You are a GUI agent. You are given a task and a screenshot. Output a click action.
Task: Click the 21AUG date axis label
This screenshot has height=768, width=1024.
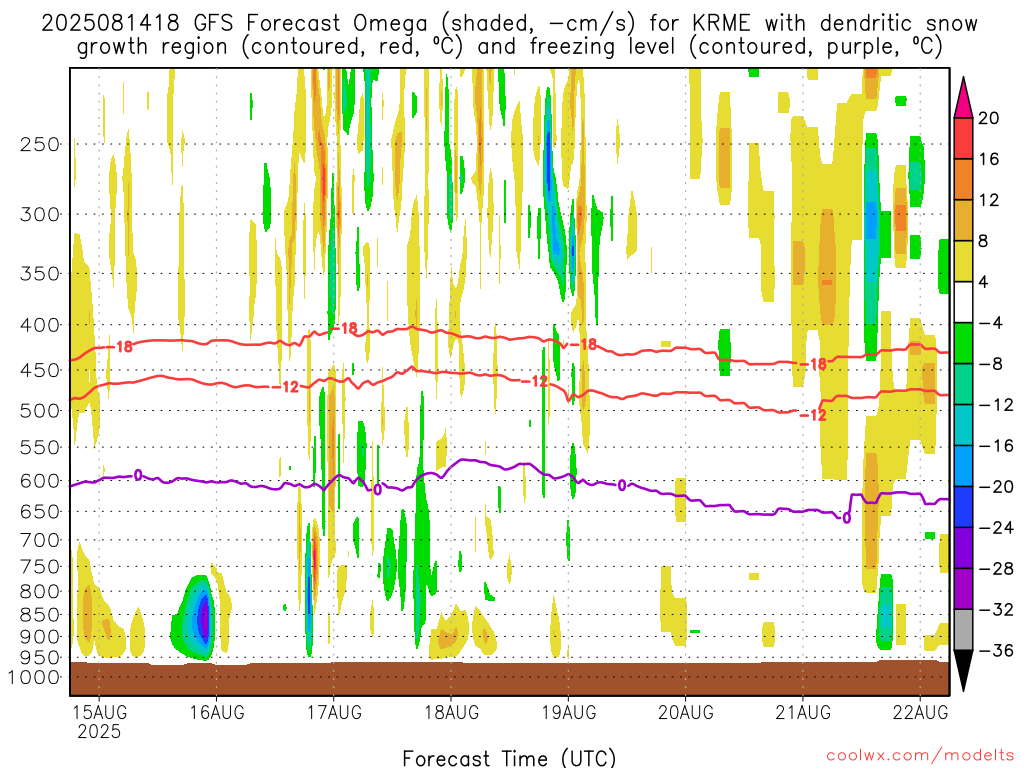803,712
